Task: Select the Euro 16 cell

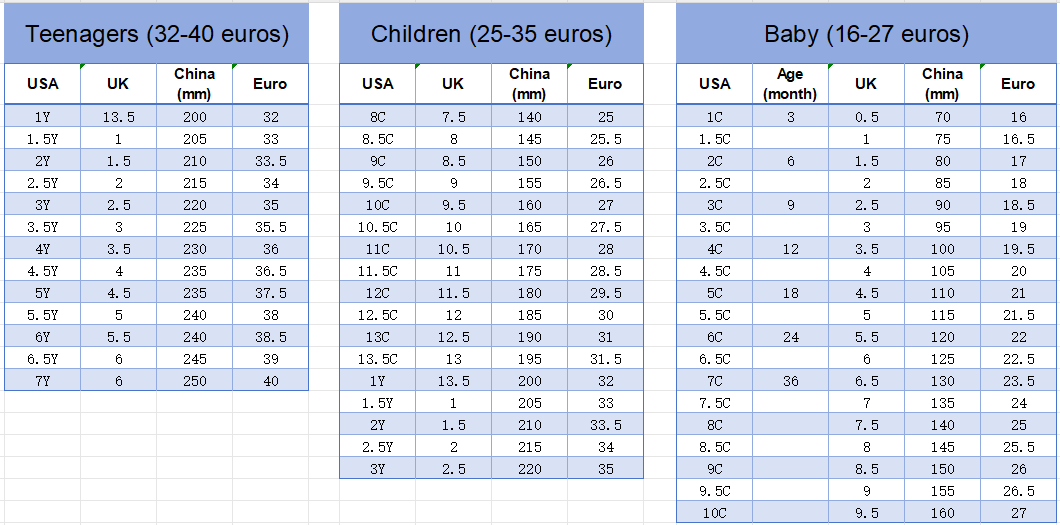Action: (1018, 117)
